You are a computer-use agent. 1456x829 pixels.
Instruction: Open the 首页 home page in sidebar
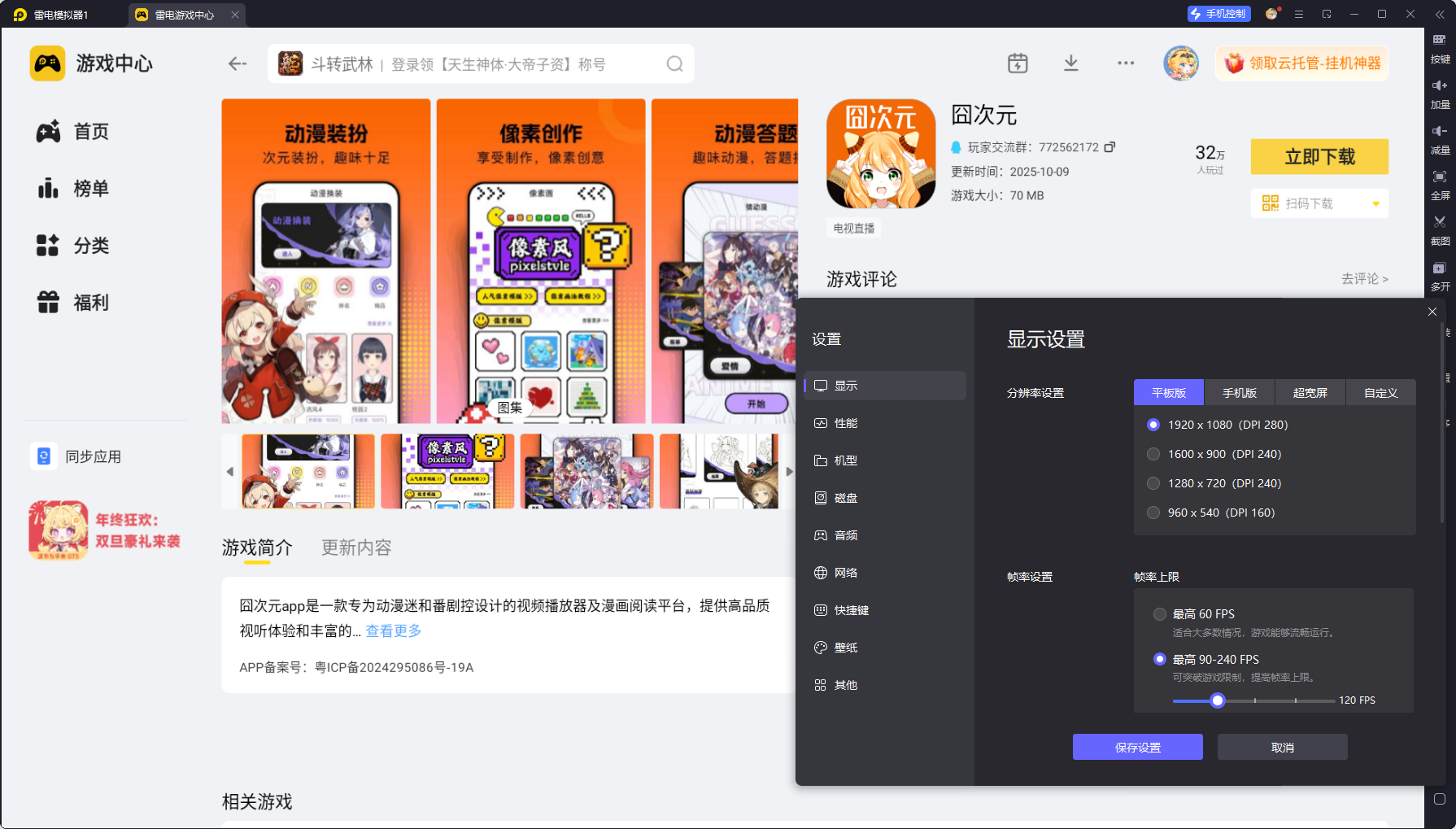tap(73, 132)
